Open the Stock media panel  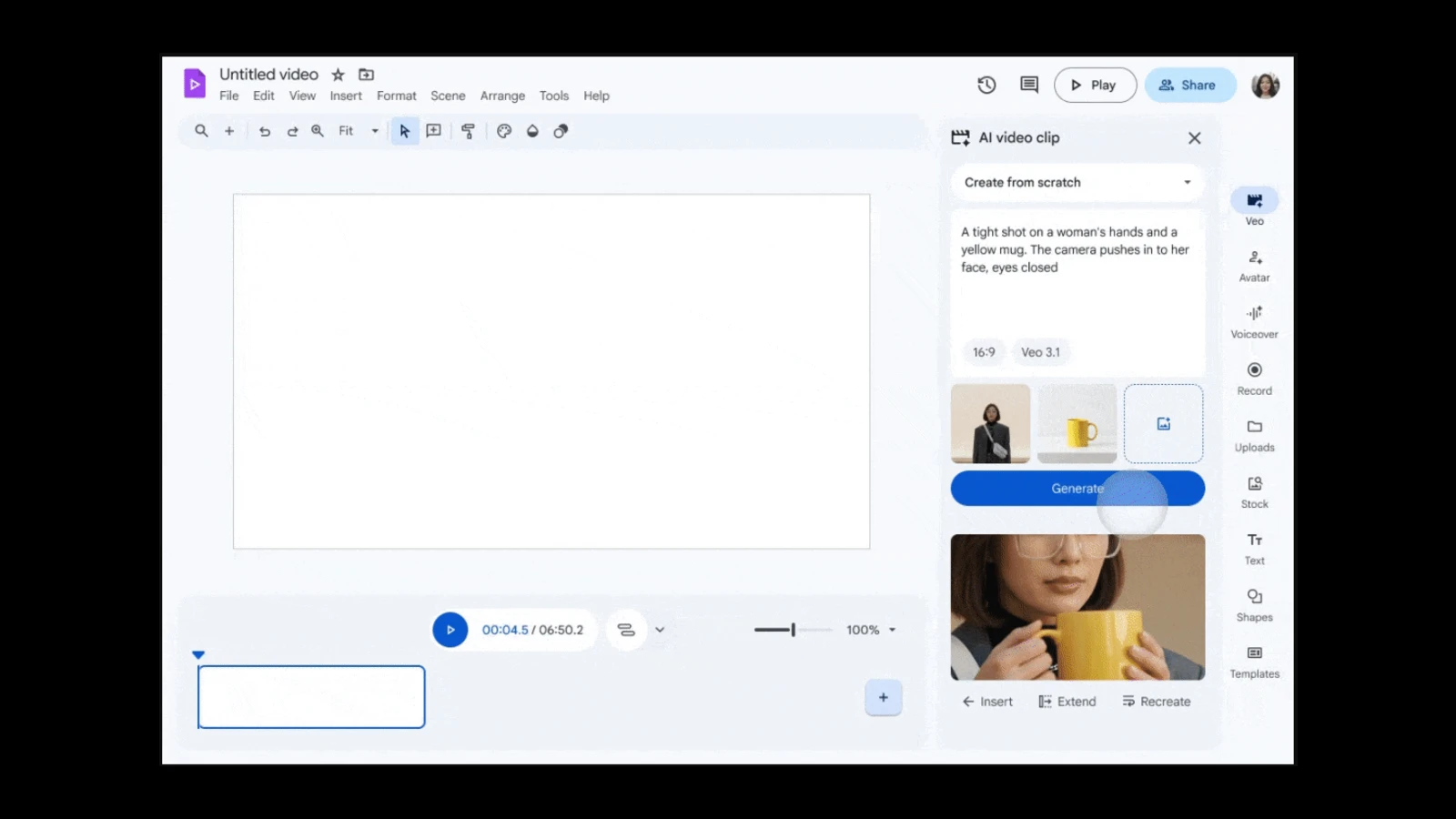pos(1254,484)
